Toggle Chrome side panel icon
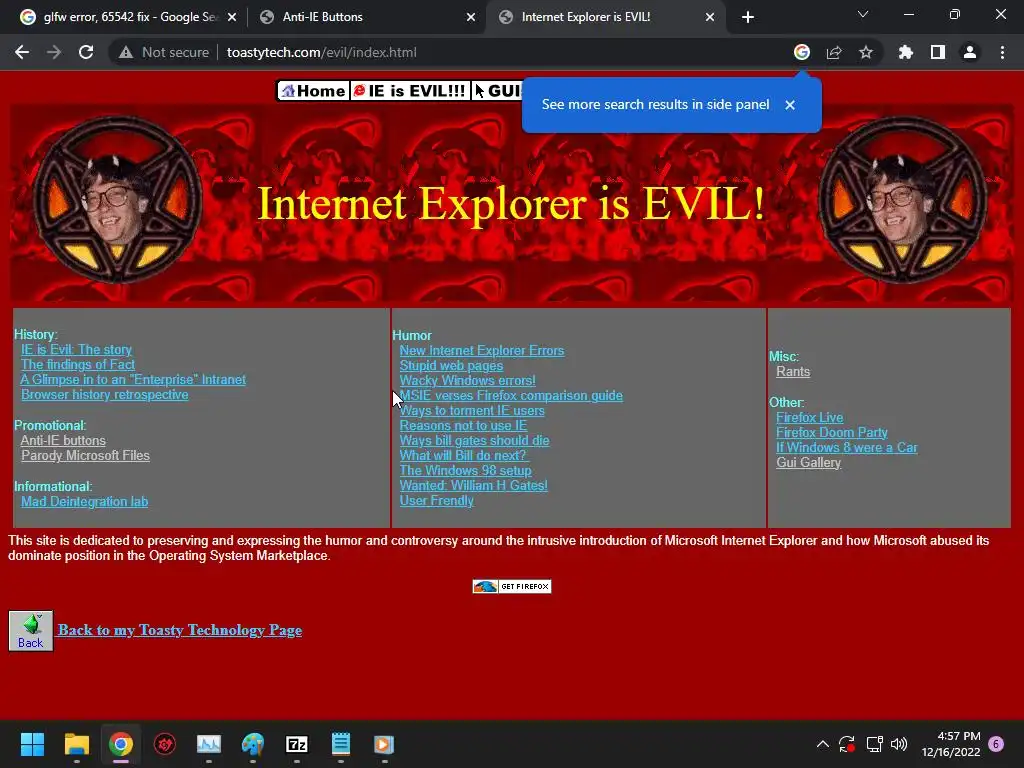Viewport: 1024px width, 768px height. click(x=937, y=52)
